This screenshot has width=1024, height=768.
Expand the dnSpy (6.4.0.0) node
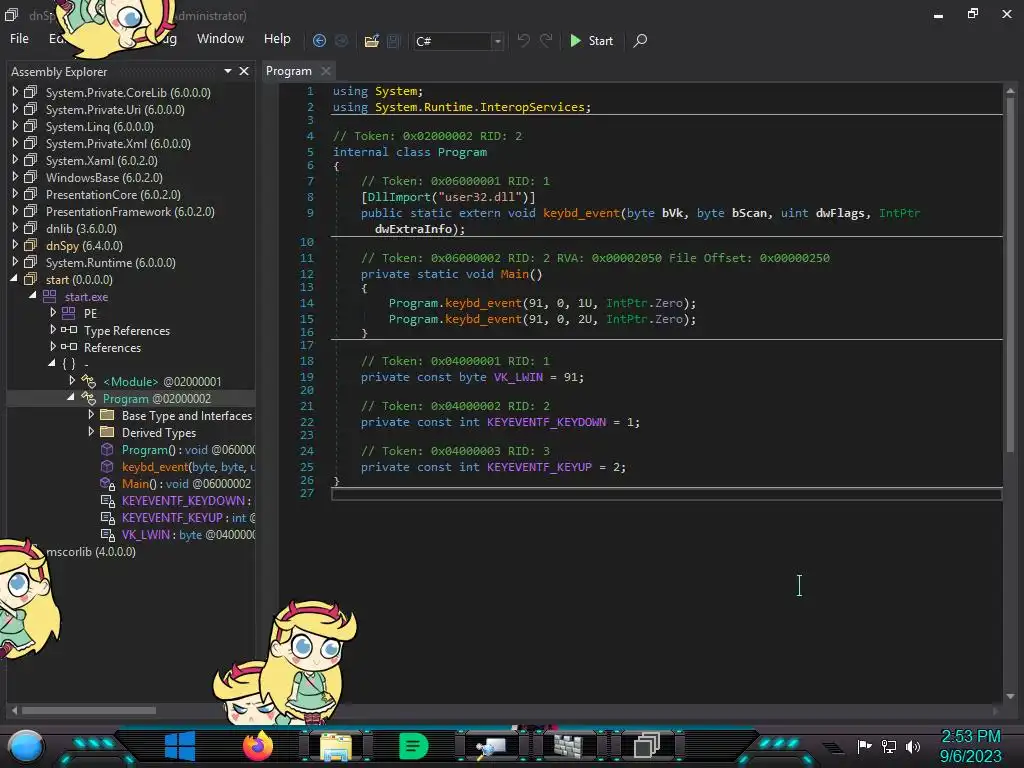click(15, 245)
